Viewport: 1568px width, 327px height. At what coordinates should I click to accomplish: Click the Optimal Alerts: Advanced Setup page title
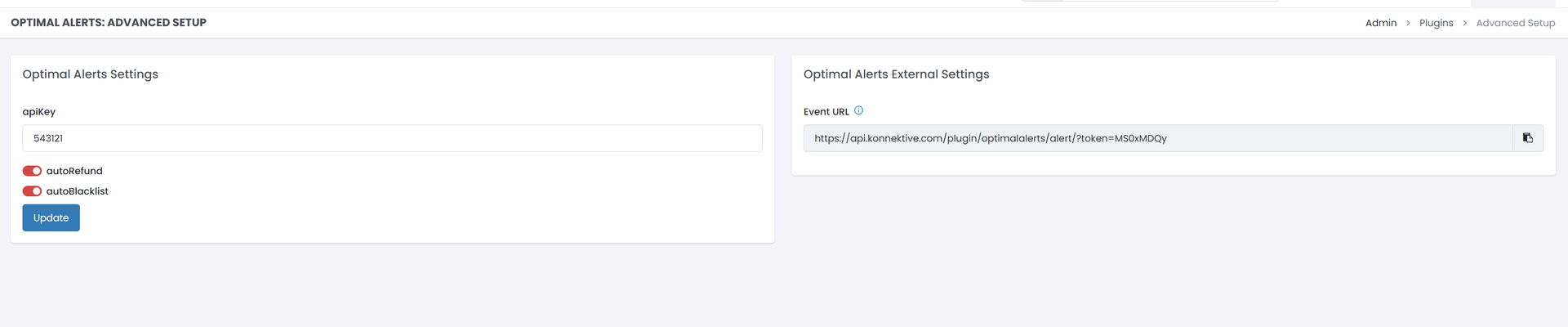click(x=109, y=23)
